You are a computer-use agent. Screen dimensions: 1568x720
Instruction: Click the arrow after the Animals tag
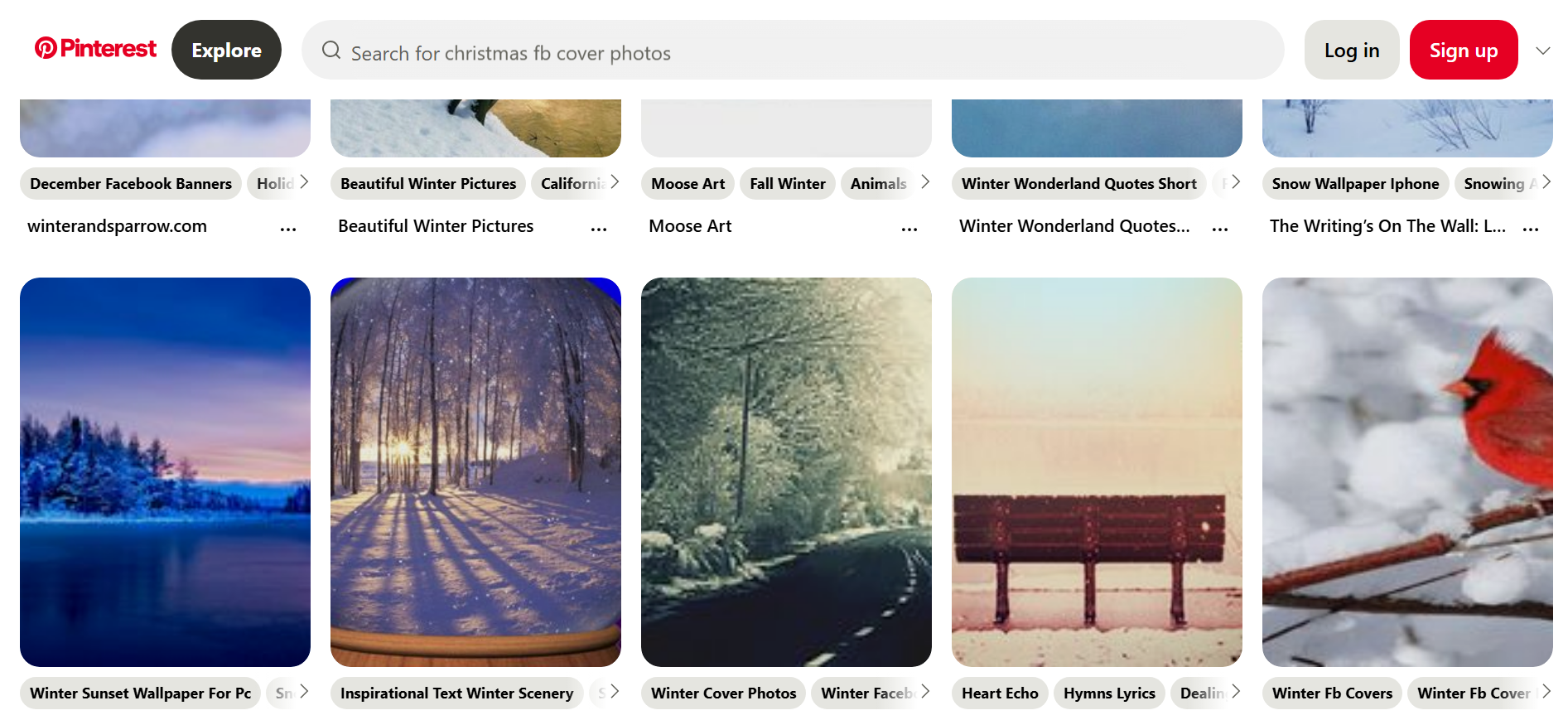(925, 182)
